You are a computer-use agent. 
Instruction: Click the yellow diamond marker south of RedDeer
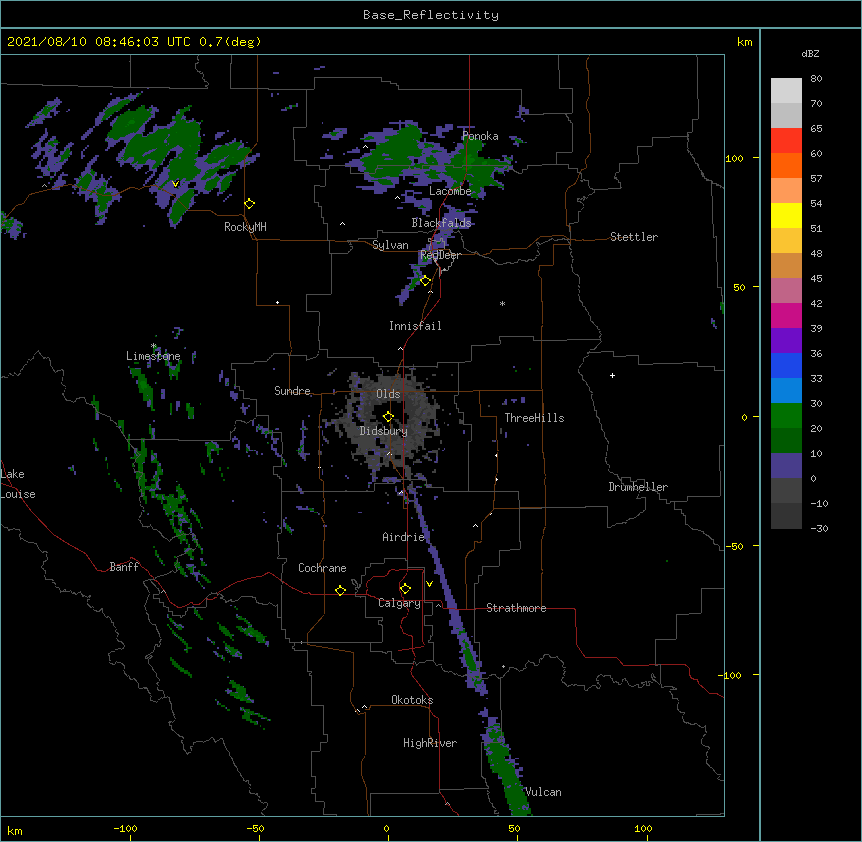pyautogui.click(x=426, y=281)
